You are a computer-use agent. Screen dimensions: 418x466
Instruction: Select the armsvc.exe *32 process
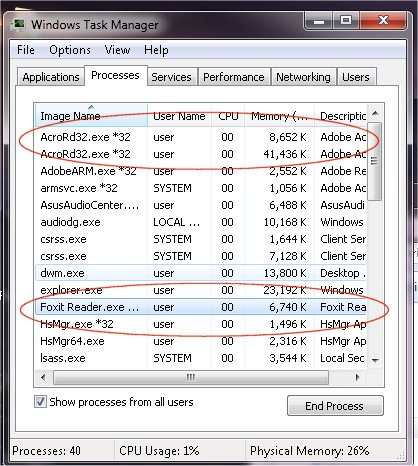[x=201, y=188]
